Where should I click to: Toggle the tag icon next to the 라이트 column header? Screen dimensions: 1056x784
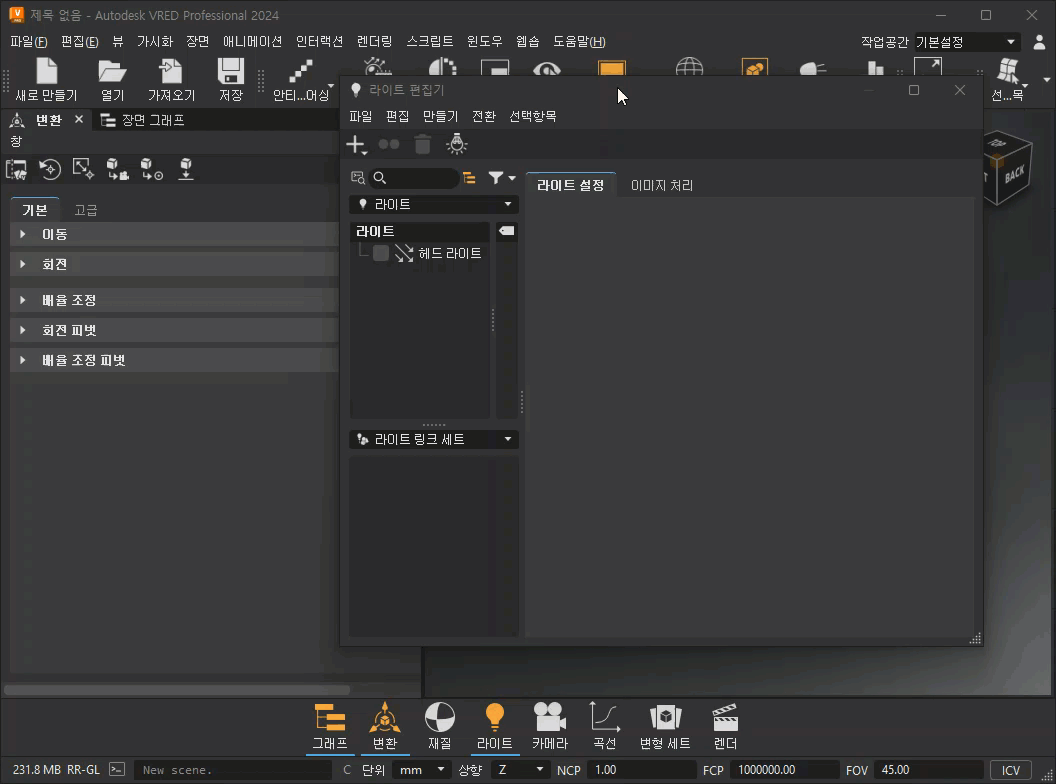click(506, 231)
